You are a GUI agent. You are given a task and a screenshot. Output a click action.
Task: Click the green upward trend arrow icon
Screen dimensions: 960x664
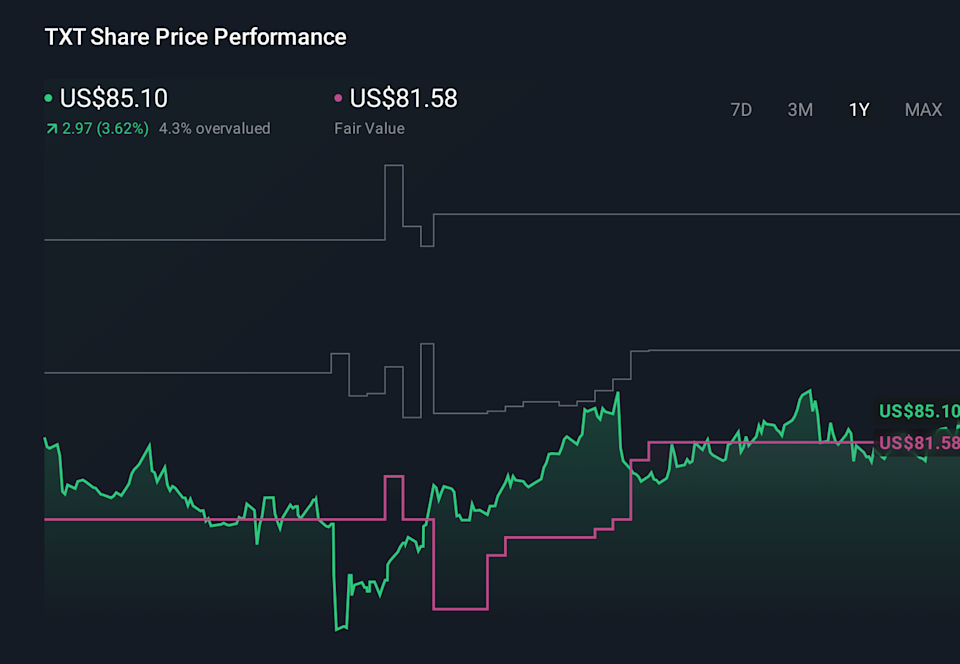pos(50,128)
